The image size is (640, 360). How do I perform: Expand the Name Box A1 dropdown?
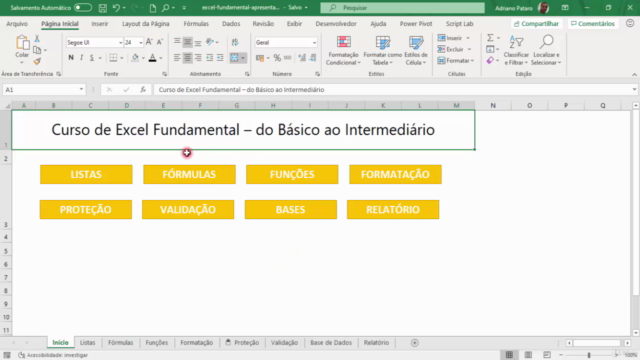(x=81, y=89)
